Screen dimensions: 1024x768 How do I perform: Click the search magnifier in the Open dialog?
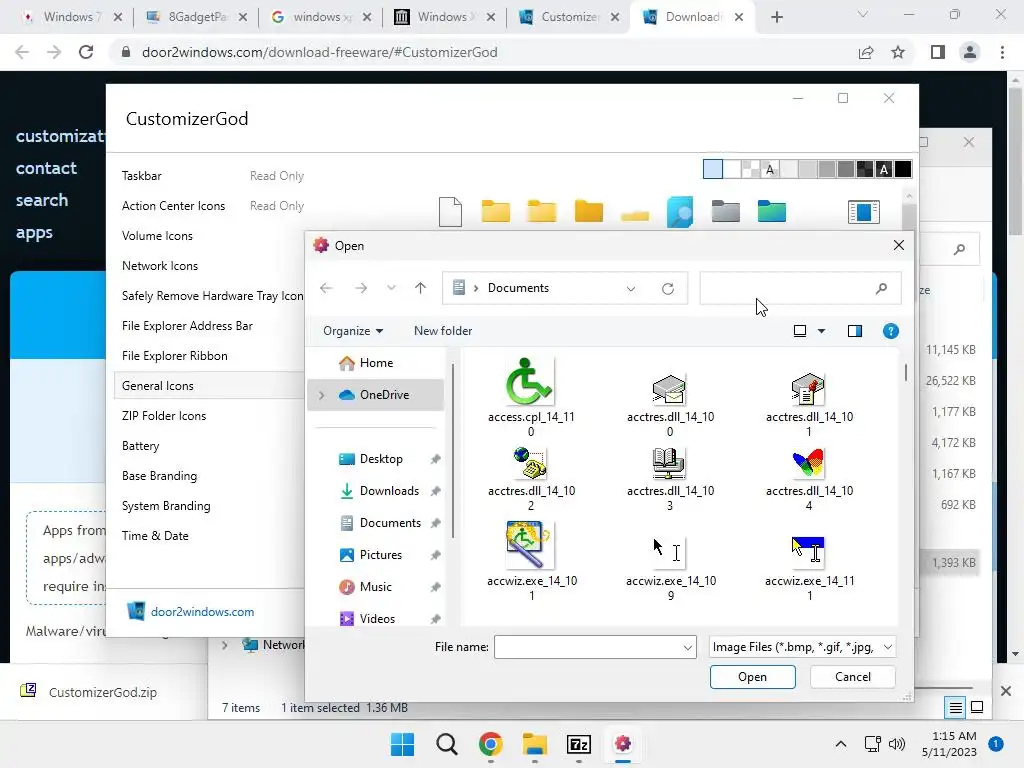881,288
